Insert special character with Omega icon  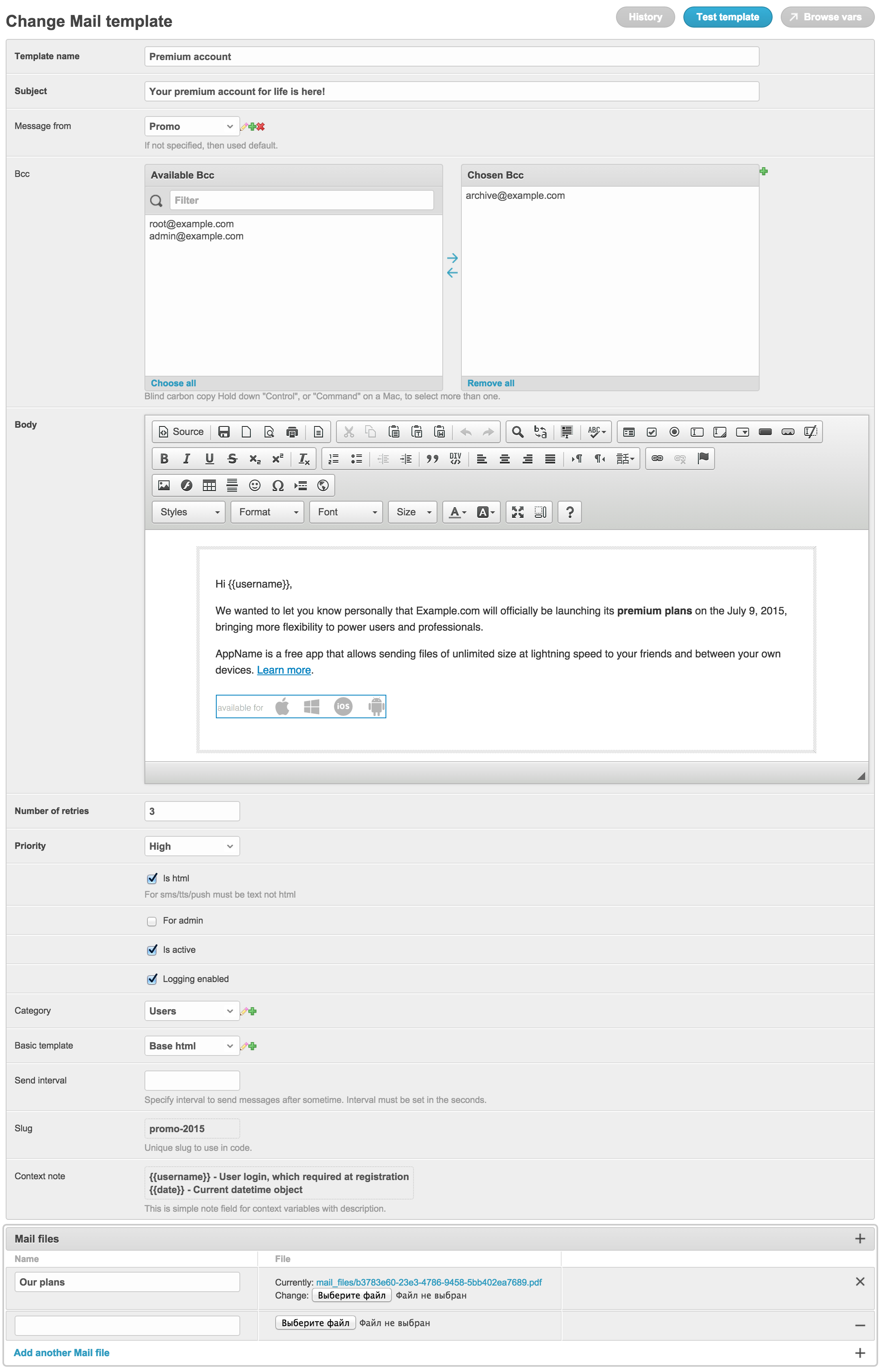coord(278,486)
